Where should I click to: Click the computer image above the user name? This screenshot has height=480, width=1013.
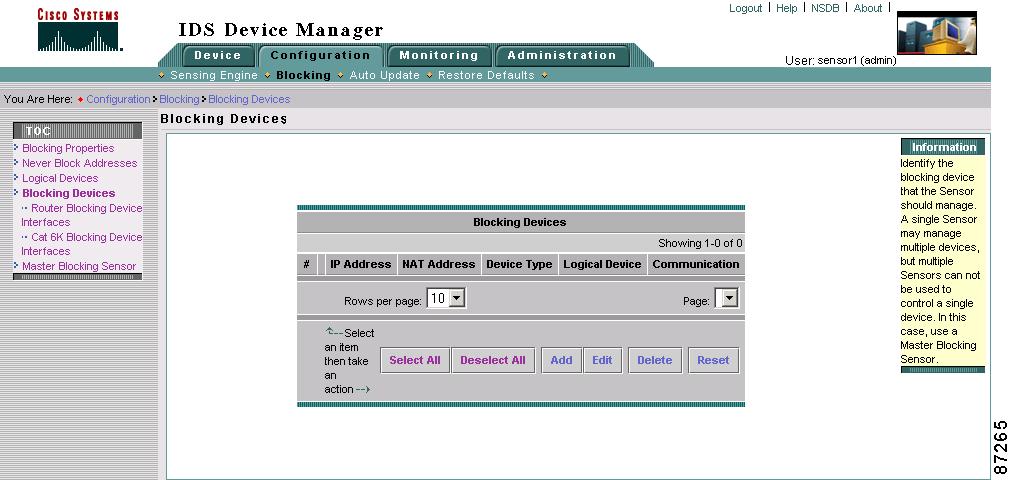click(937, 33)
